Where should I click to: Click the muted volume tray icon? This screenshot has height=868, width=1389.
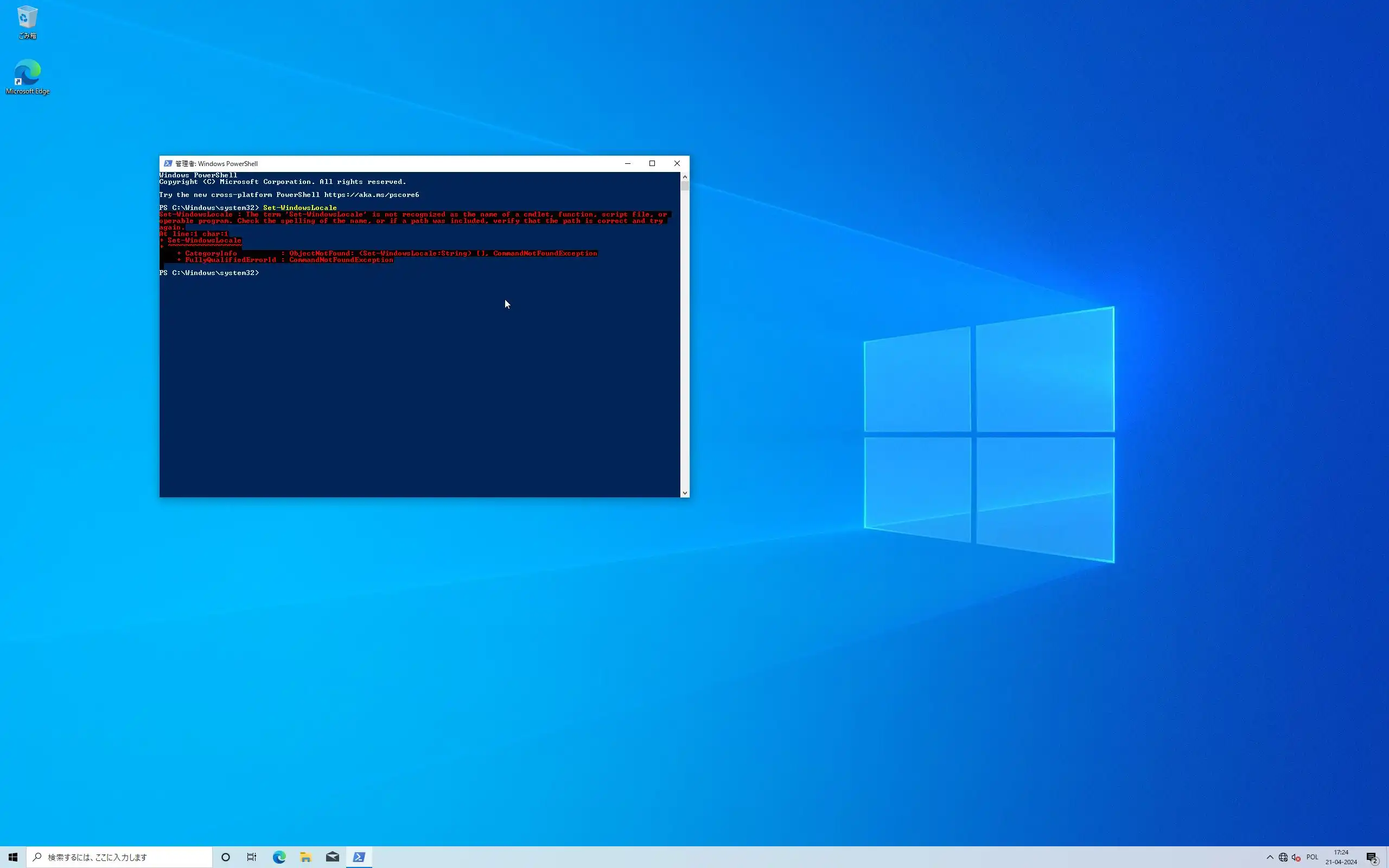[x=1296, y=857]
